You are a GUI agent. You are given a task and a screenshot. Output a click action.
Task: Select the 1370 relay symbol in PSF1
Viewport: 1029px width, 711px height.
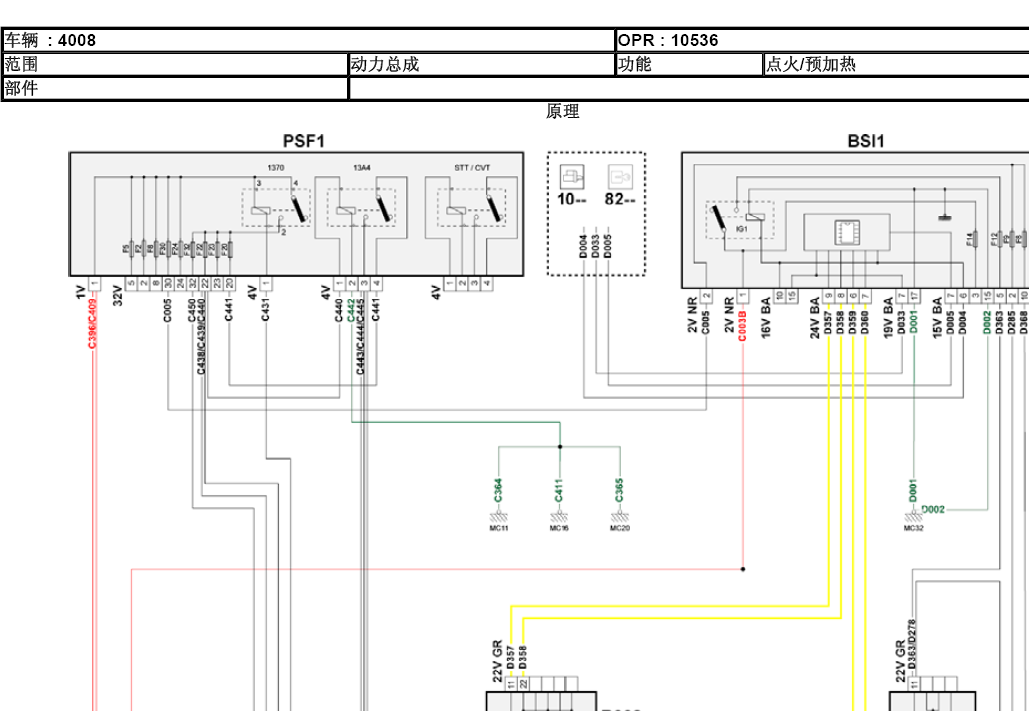pos(276,208)
